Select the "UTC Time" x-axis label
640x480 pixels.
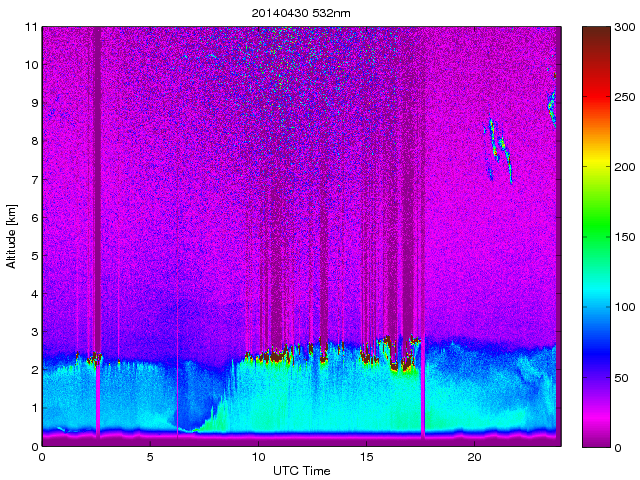(301, 471)
